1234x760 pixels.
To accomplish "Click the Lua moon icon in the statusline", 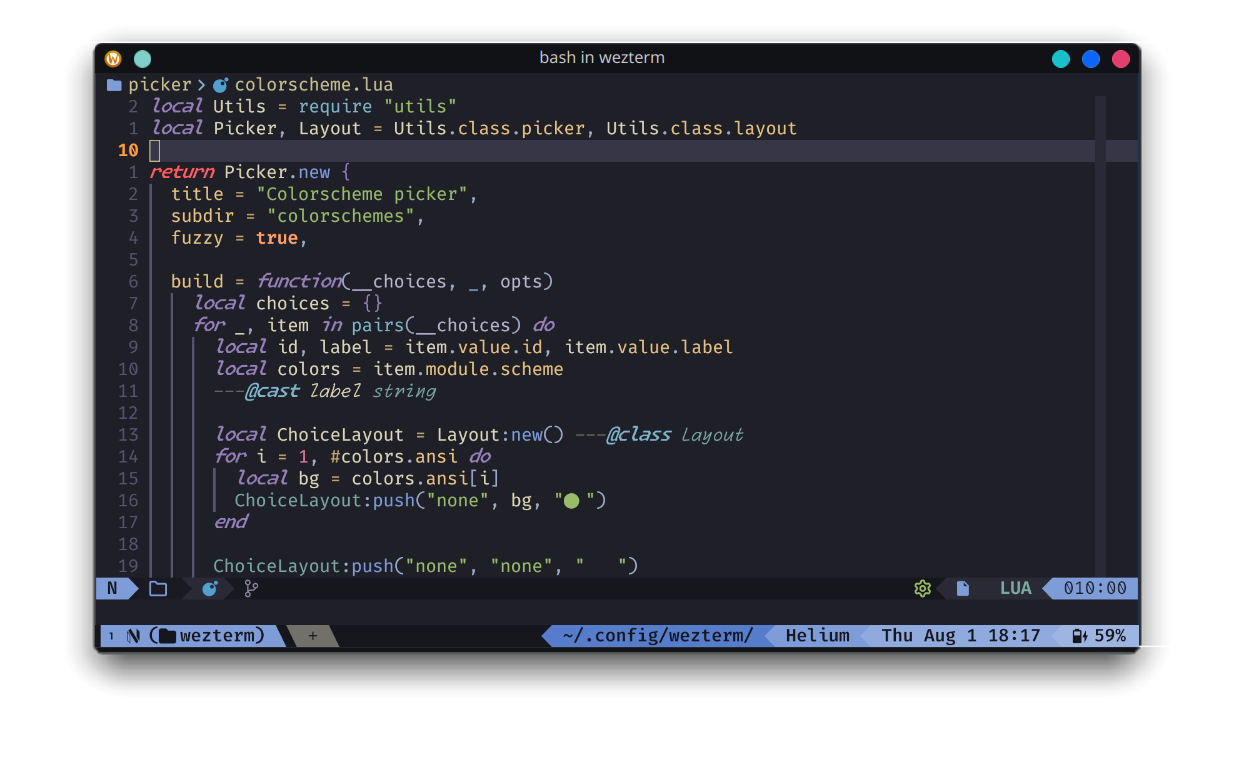I will click(x=209, y=588).
